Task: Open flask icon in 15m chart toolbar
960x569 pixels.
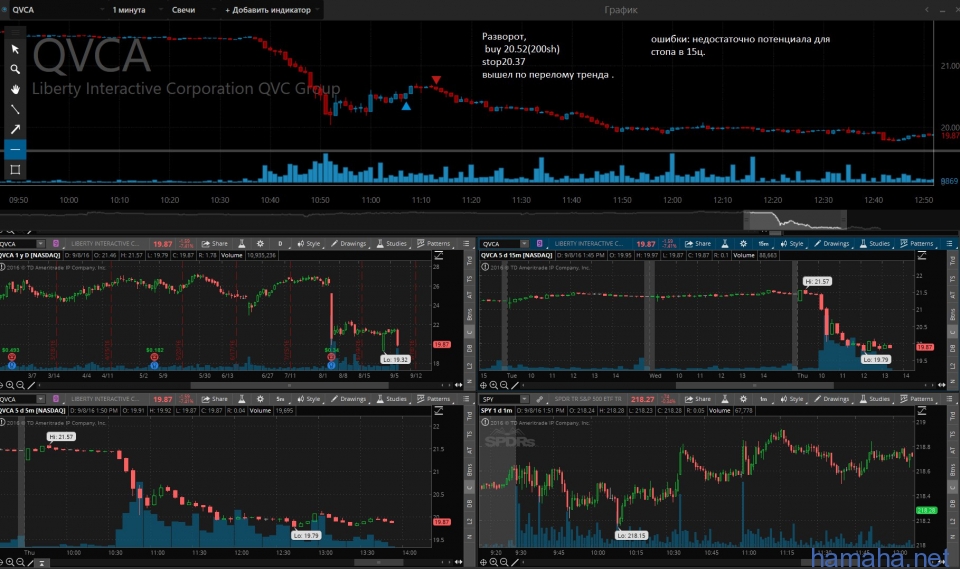Action: tap(725, 244)
